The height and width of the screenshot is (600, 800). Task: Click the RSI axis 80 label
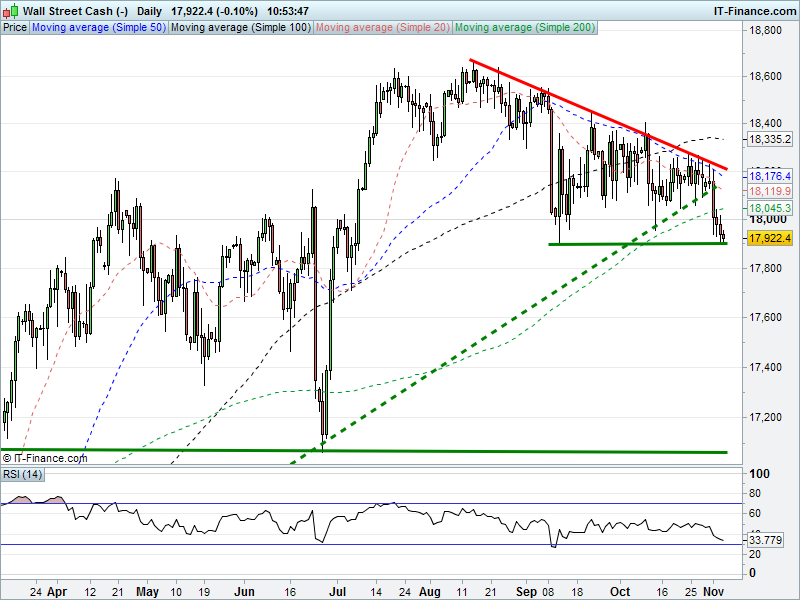(x=755, y=493)
